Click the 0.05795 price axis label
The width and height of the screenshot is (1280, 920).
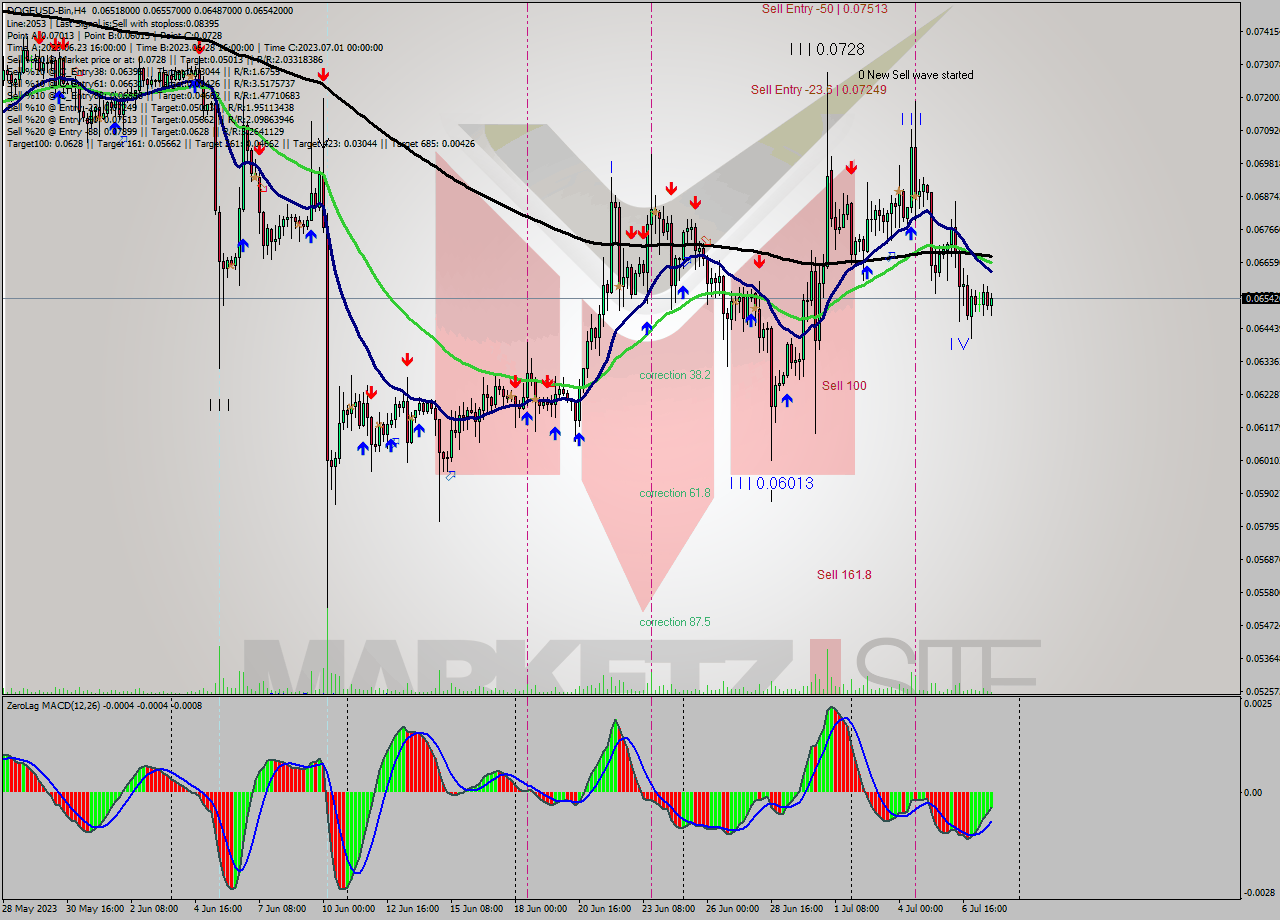click(x=1261, y=526)
